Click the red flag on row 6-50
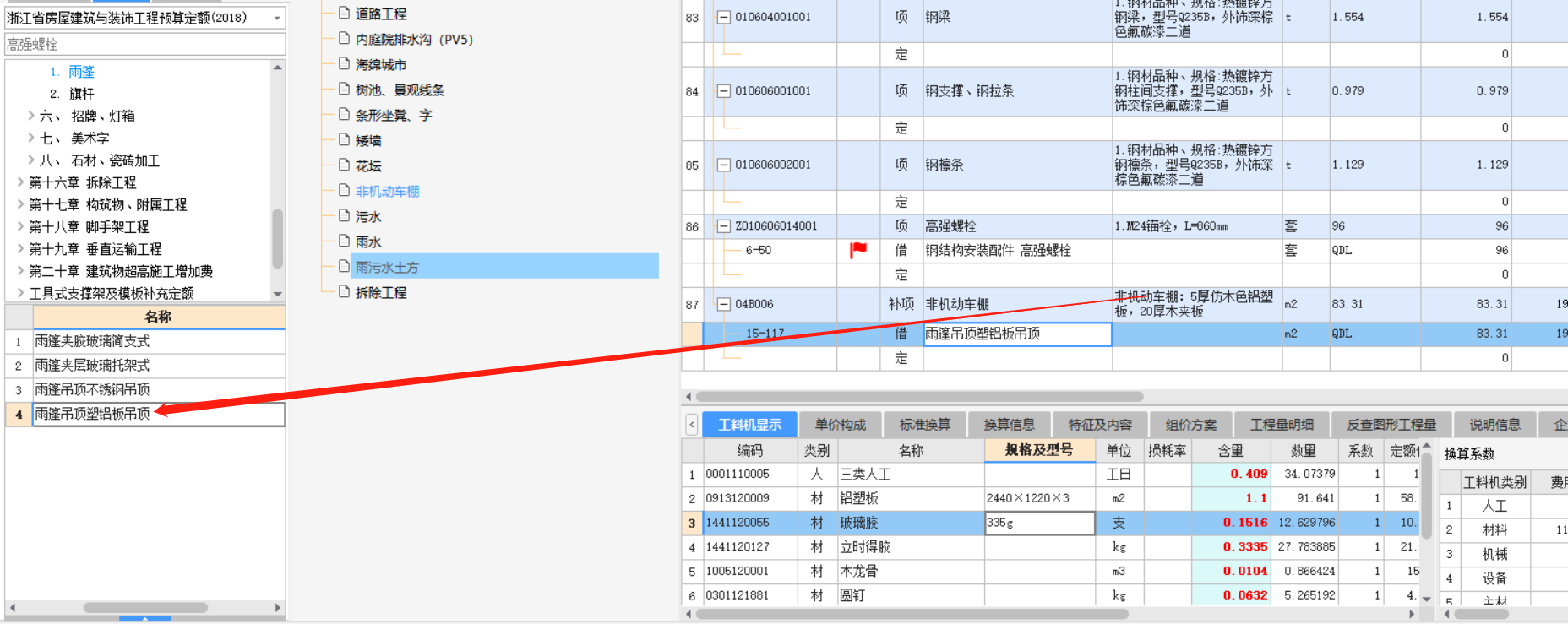This screenshot has width=1568, height=624. click(858, 250)
